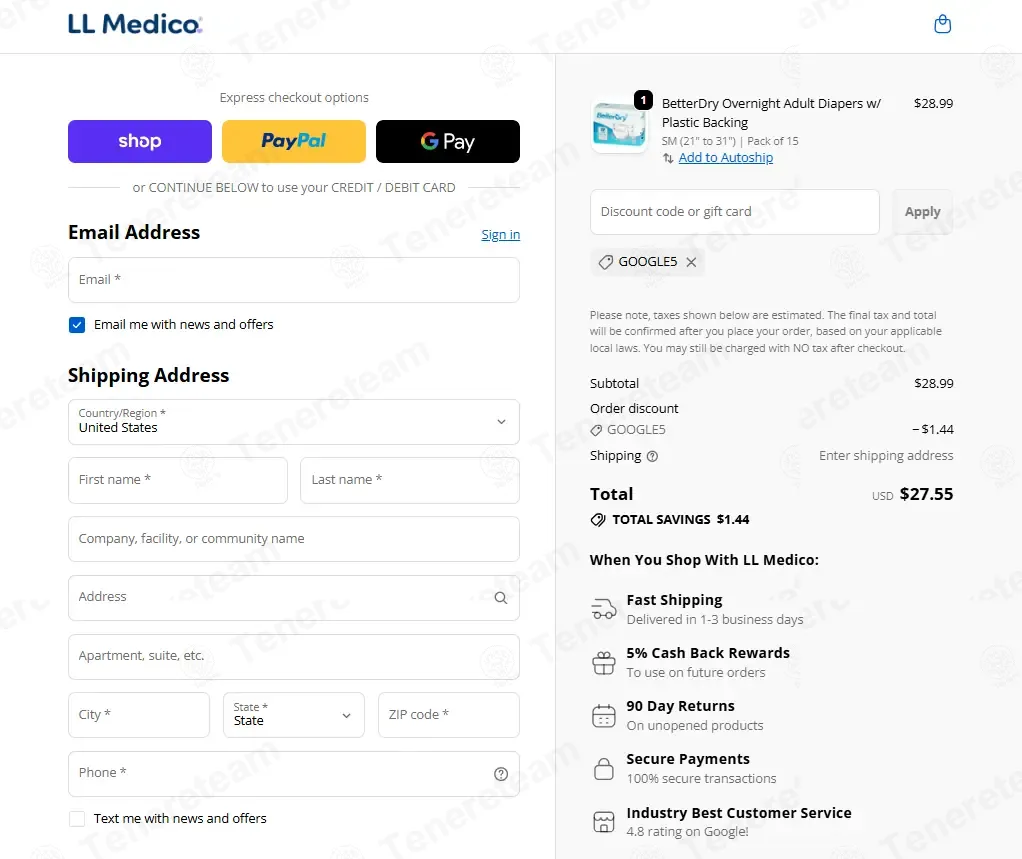Click the total amount $27.55
The image size is (1022, 859).
tap(926, 494)
